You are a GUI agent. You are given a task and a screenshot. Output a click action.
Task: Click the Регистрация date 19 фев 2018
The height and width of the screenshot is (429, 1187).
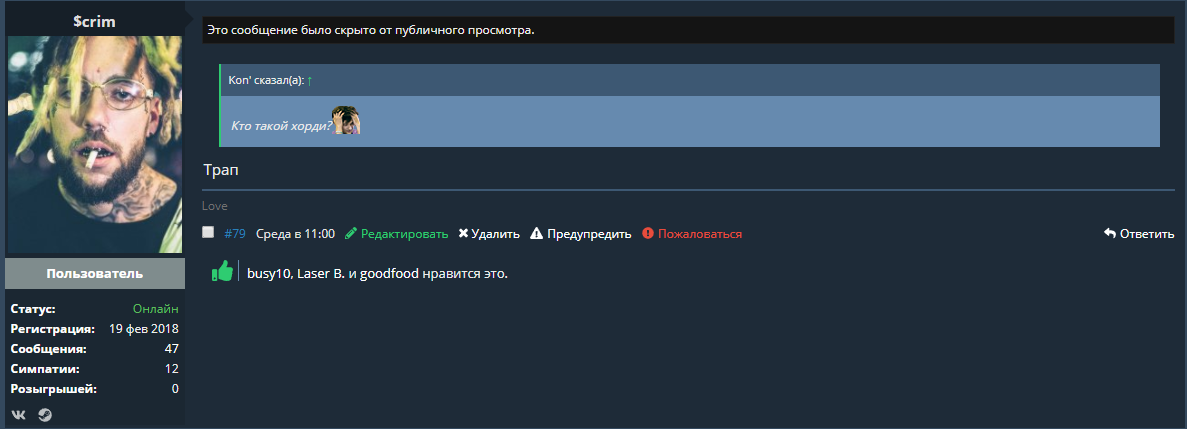pyautogui.click(x=144, y=329)
